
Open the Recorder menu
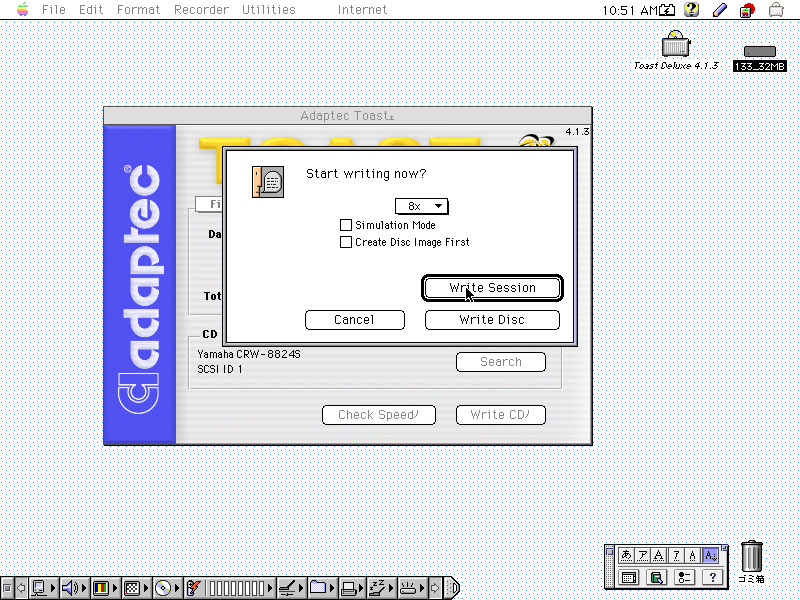click(201, 9)
